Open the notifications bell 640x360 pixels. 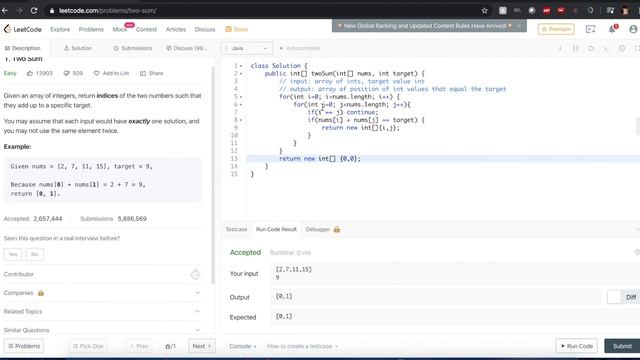pyautogui.click(x=612, y=29)
